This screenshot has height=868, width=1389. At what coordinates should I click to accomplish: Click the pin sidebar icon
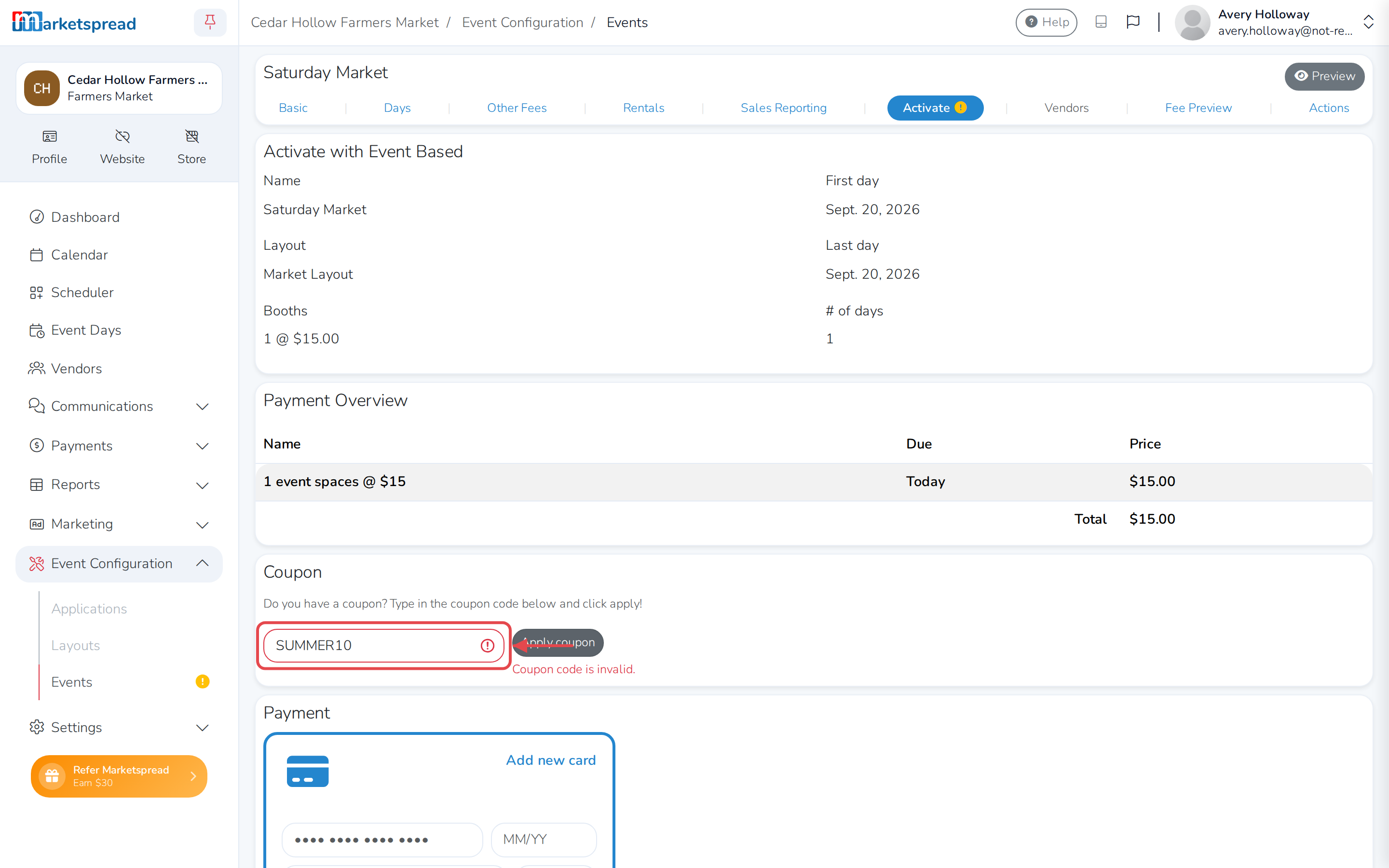(210, 22)
